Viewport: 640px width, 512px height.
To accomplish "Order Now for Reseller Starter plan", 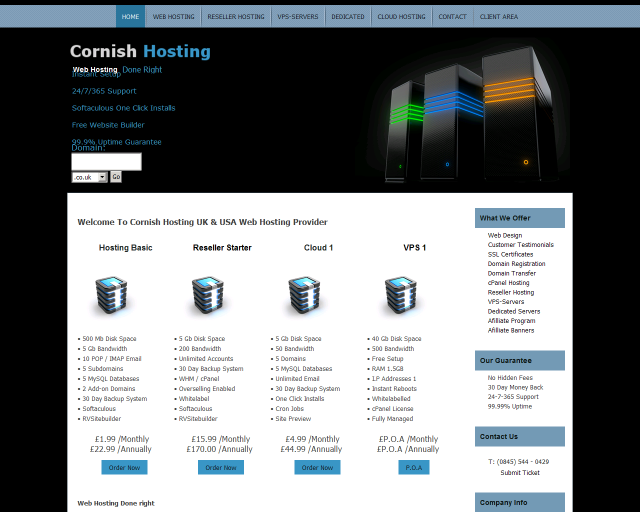I will [x=221, y=467].
